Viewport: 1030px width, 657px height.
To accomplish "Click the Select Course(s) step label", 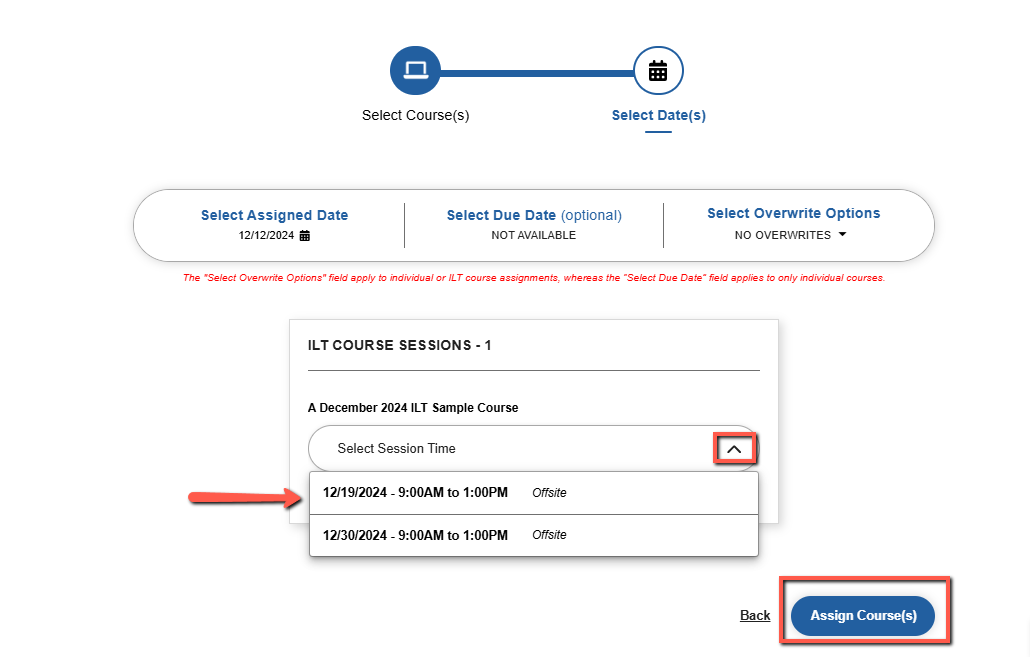I will tap(415, 115).
